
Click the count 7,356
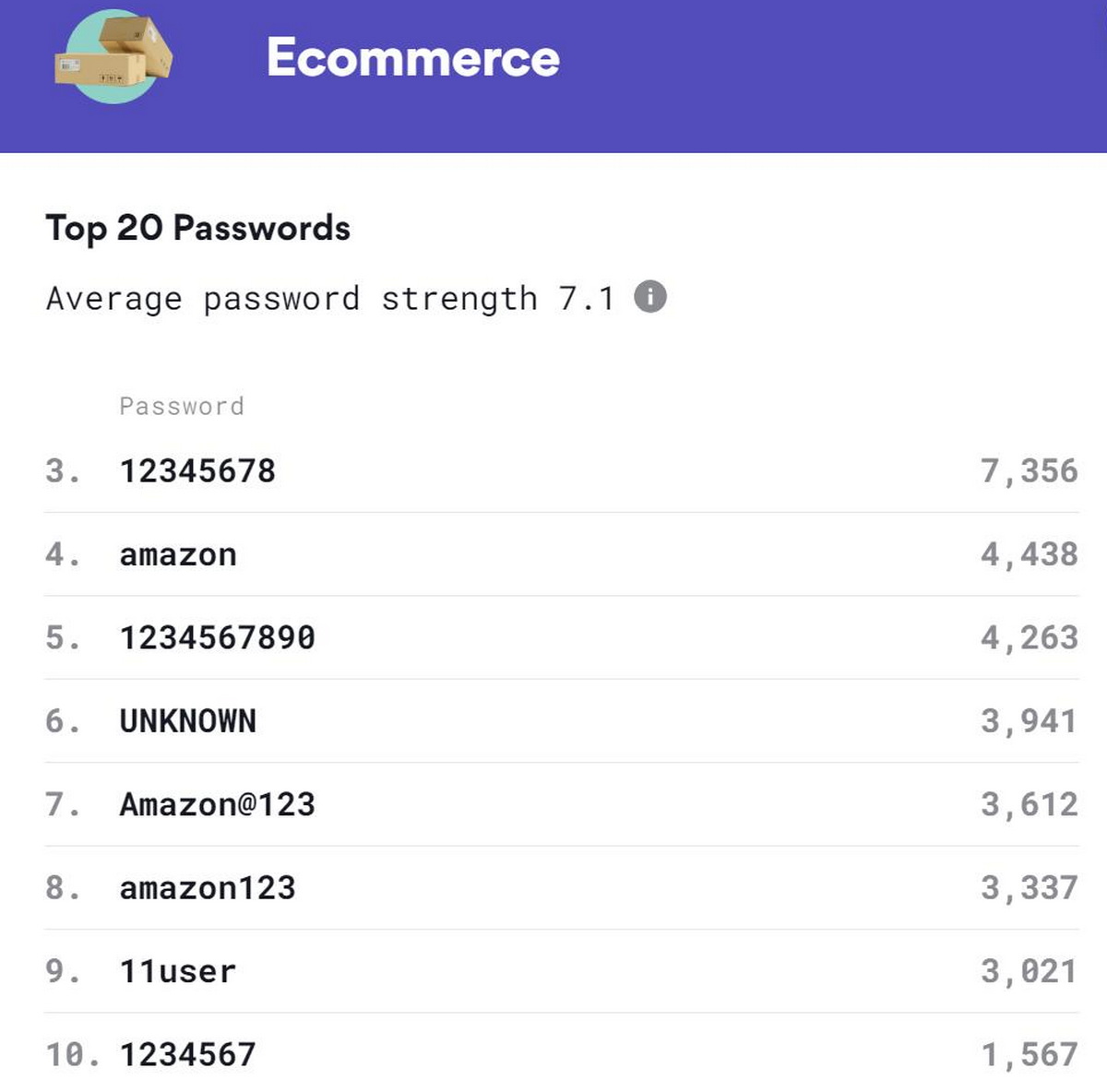(1029, 471)
